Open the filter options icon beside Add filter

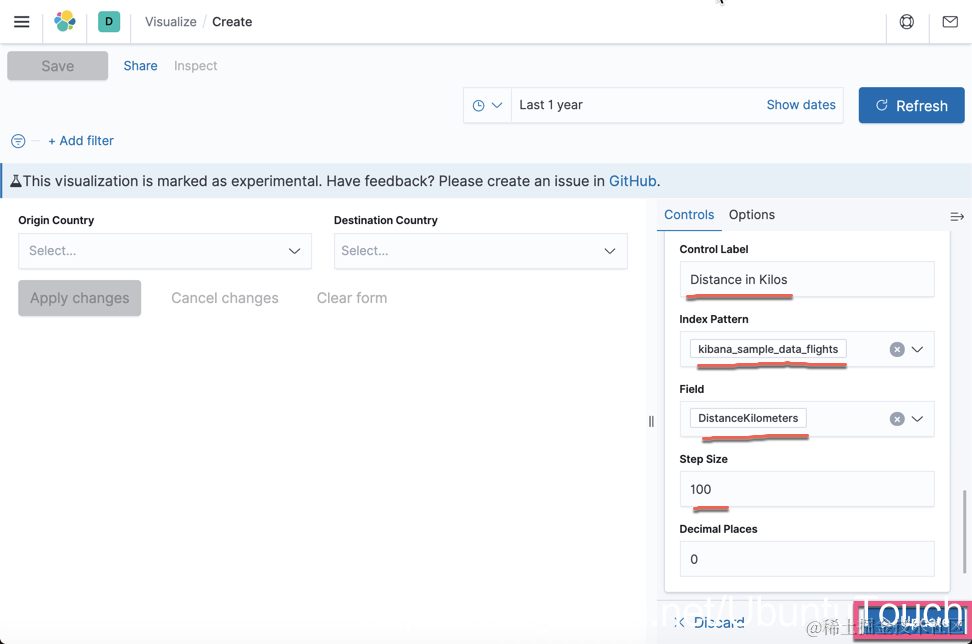pos(18,141)
